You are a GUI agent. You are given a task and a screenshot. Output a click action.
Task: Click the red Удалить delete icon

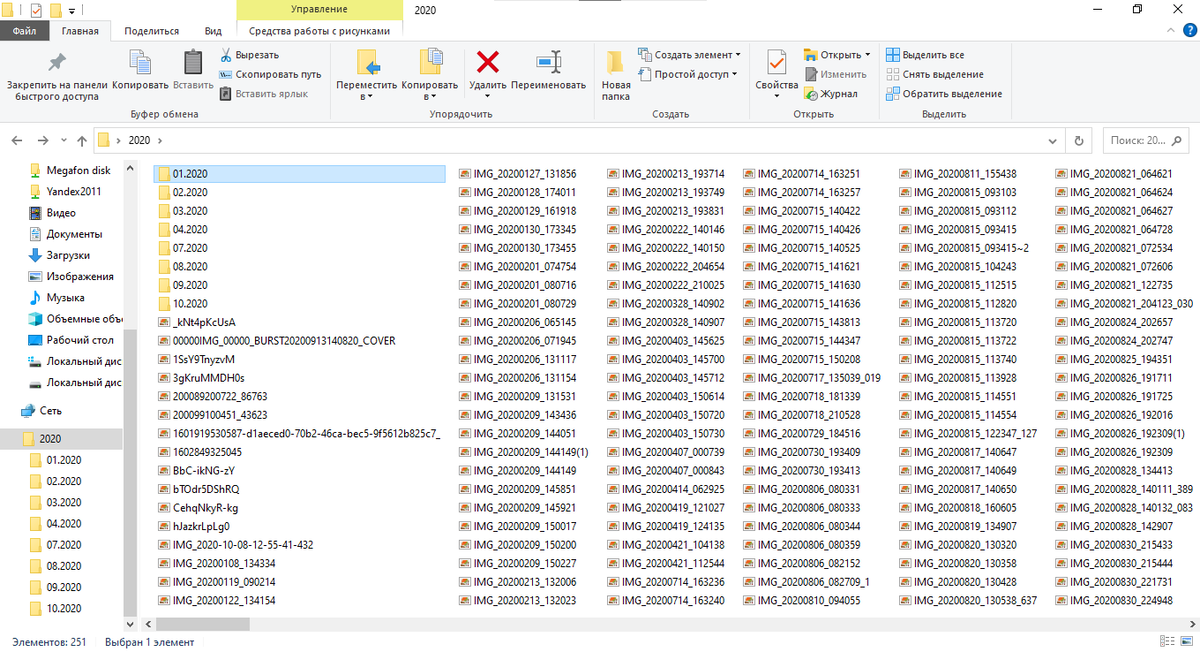(x=487, y=62)
